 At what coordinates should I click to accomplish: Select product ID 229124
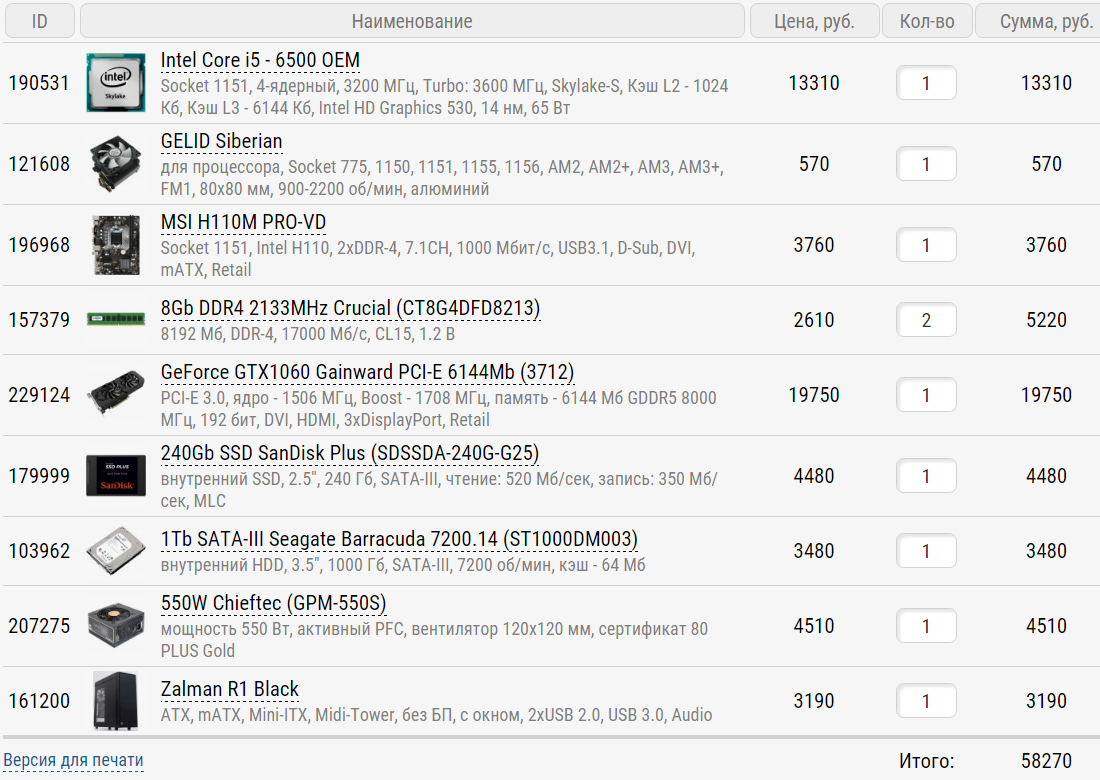pos(39,395)
